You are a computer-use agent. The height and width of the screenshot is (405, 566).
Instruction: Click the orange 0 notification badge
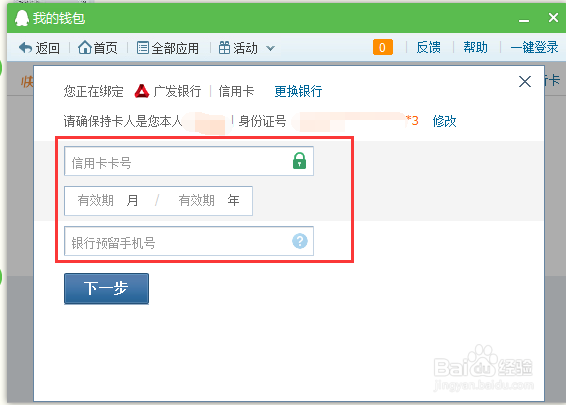383,47
